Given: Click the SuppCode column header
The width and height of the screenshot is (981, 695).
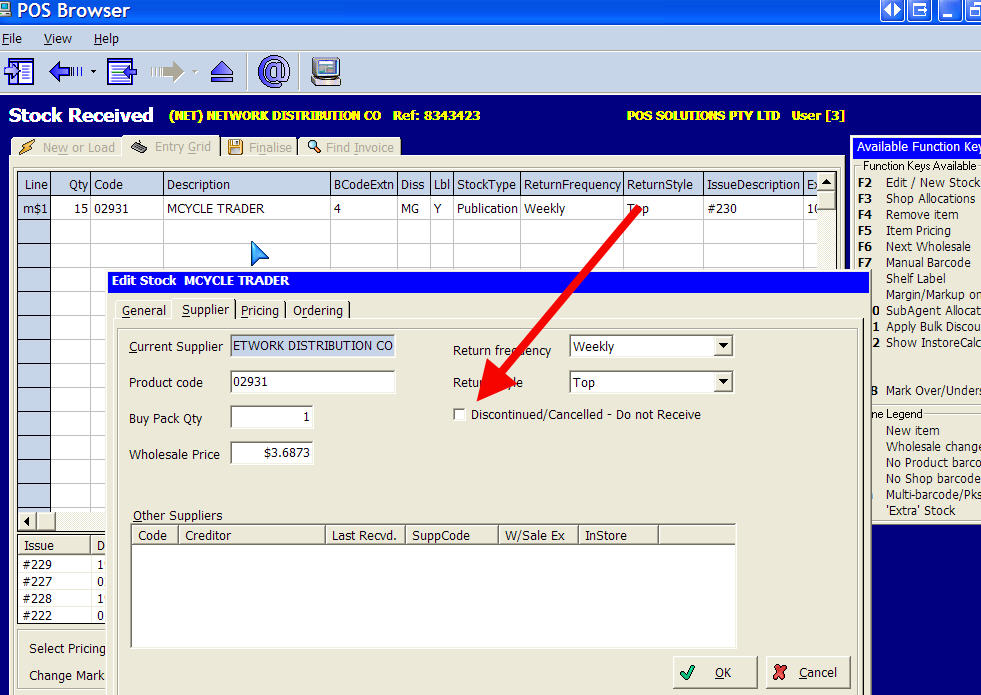Looking at the screenshot, I should point(451,535).
